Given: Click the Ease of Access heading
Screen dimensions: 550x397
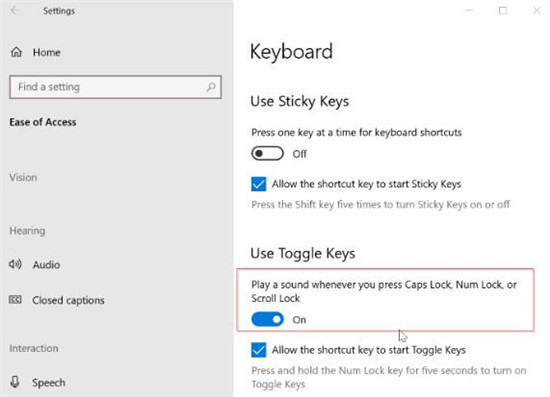Looking at the screenshot, I should [x=43, y=122].
